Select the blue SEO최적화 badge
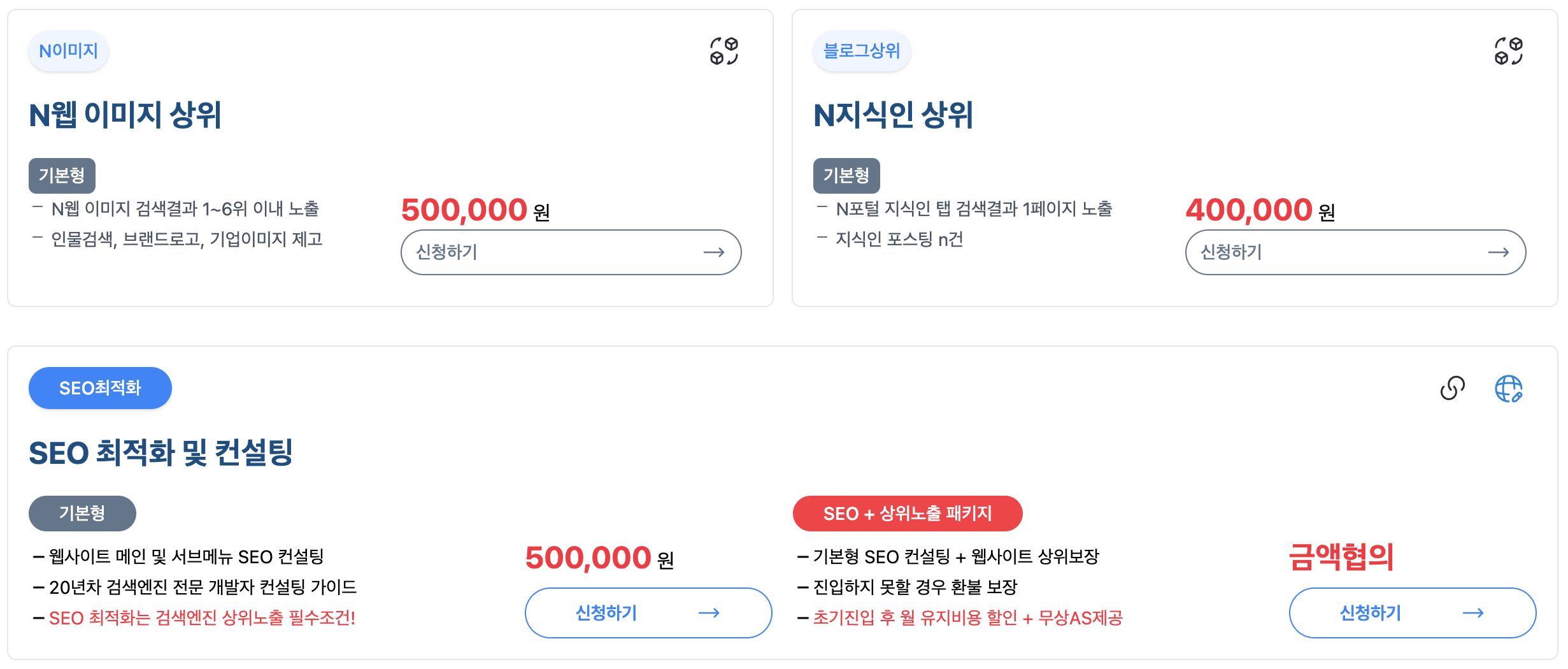 coord(100,387)
